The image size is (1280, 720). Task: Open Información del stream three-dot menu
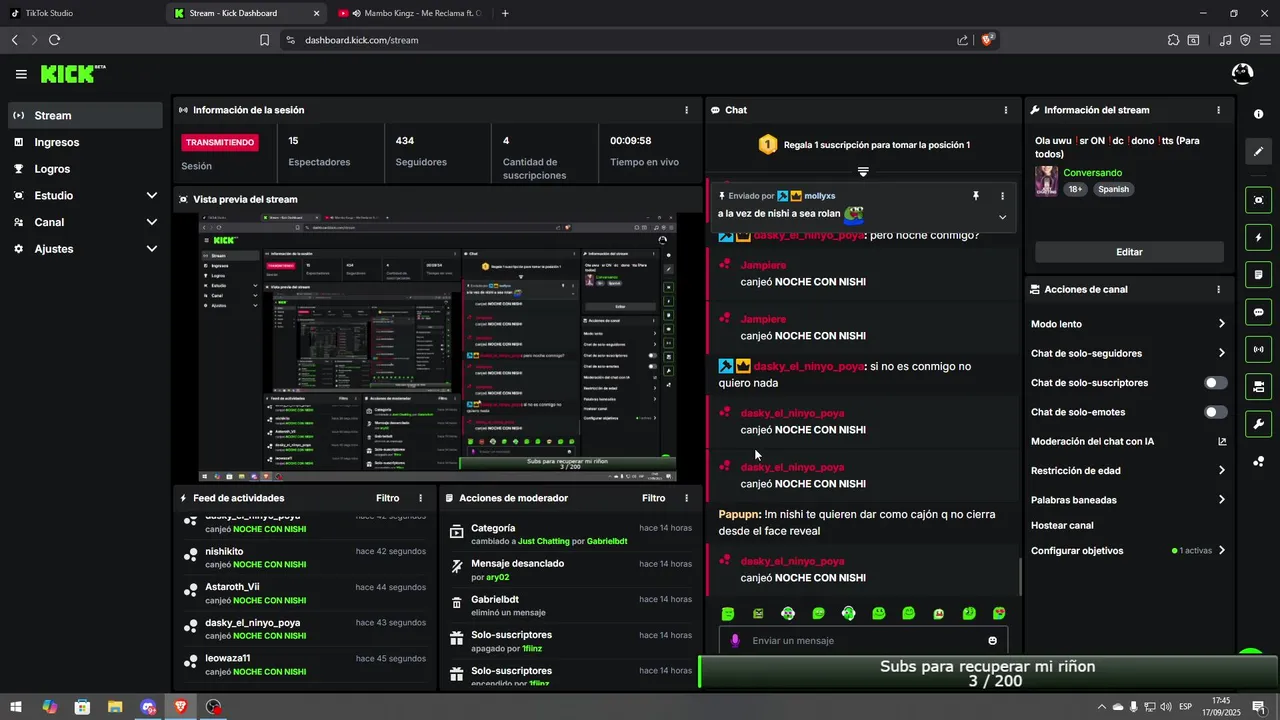point(1218,110)
